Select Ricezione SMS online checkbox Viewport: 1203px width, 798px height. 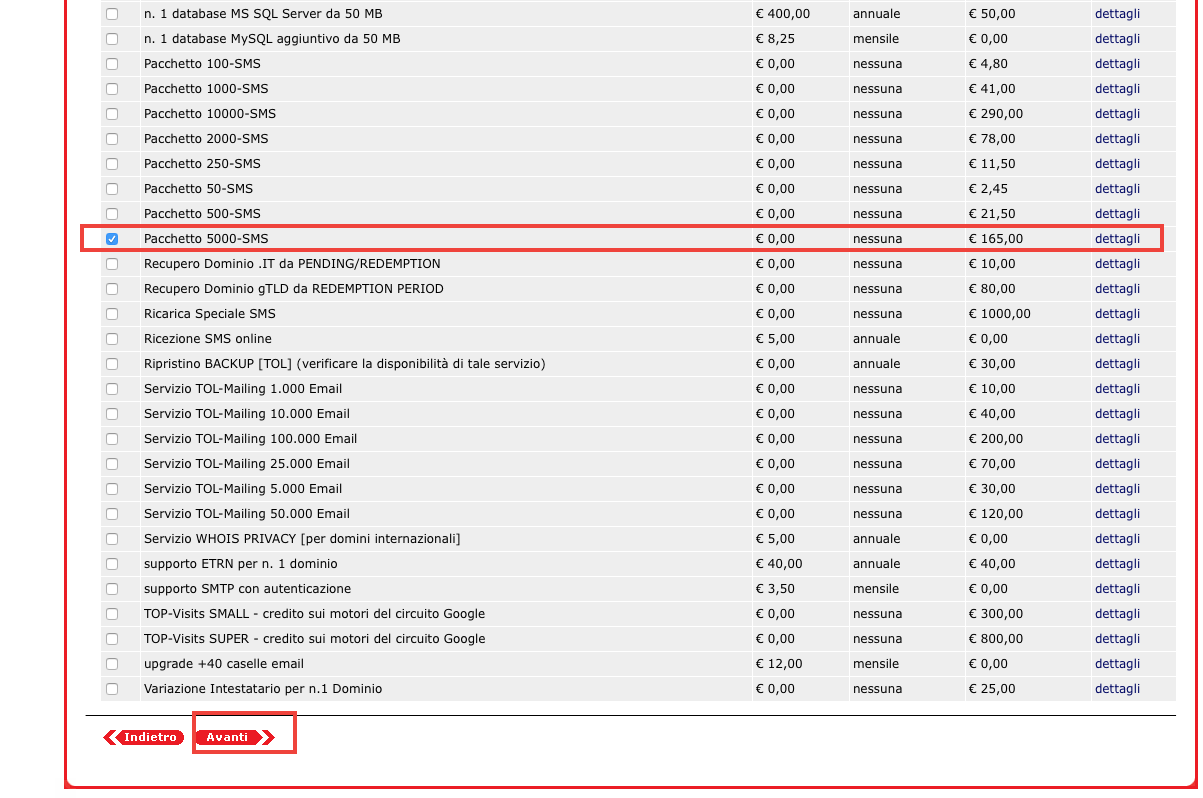112,339
